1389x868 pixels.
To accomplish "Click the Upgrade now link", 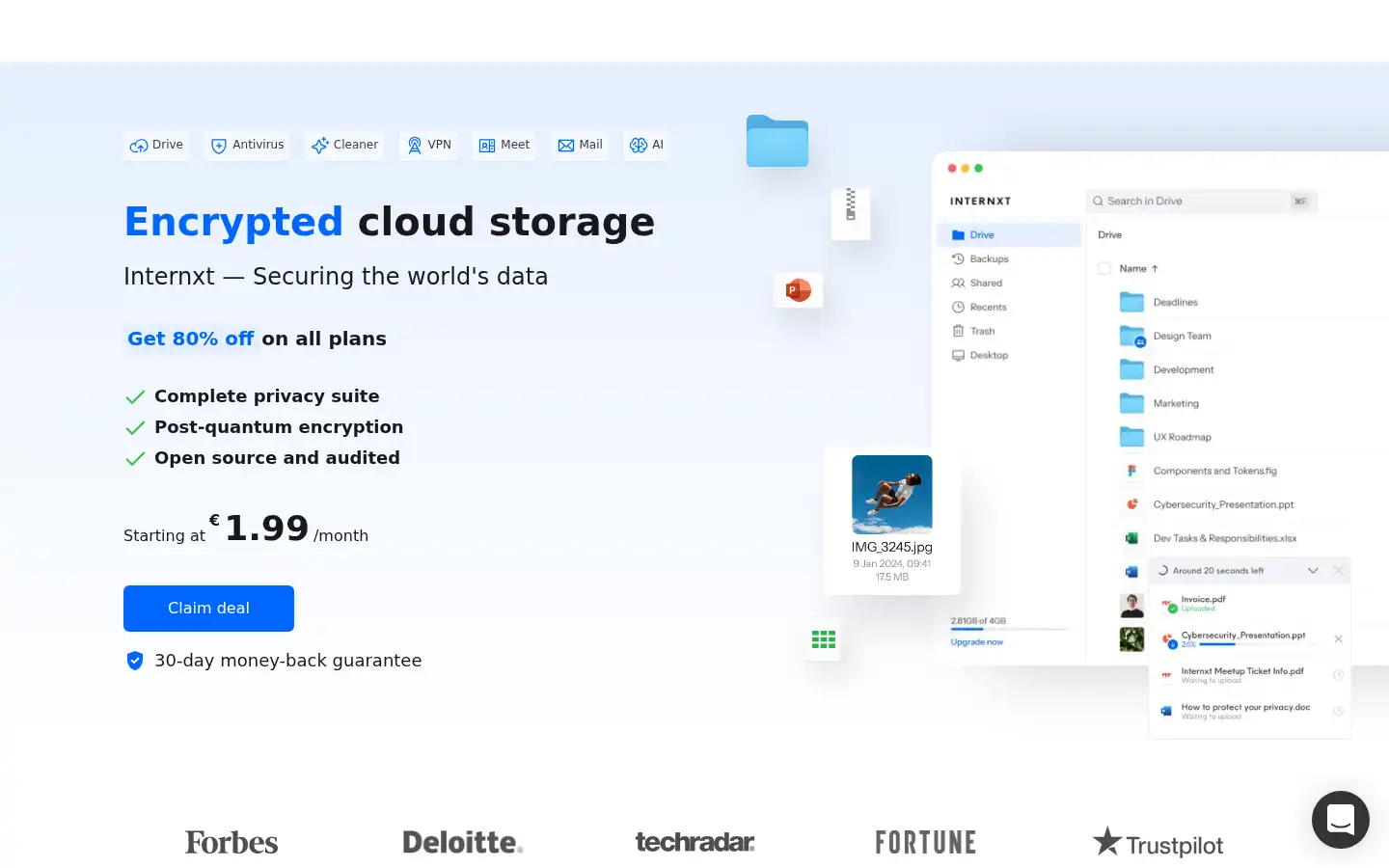I will click(x=977, y=642).
